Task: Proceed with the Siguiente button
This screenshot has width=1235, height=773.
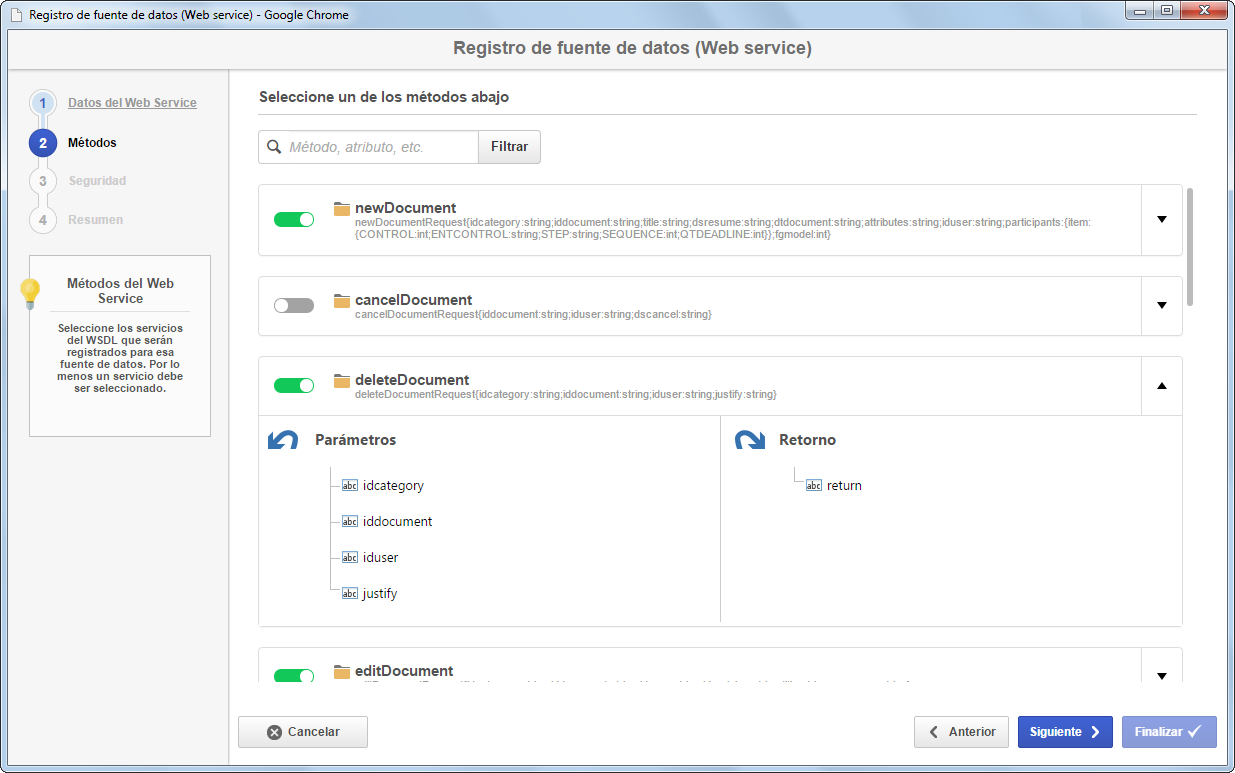Action: [x=1066, y=732]
